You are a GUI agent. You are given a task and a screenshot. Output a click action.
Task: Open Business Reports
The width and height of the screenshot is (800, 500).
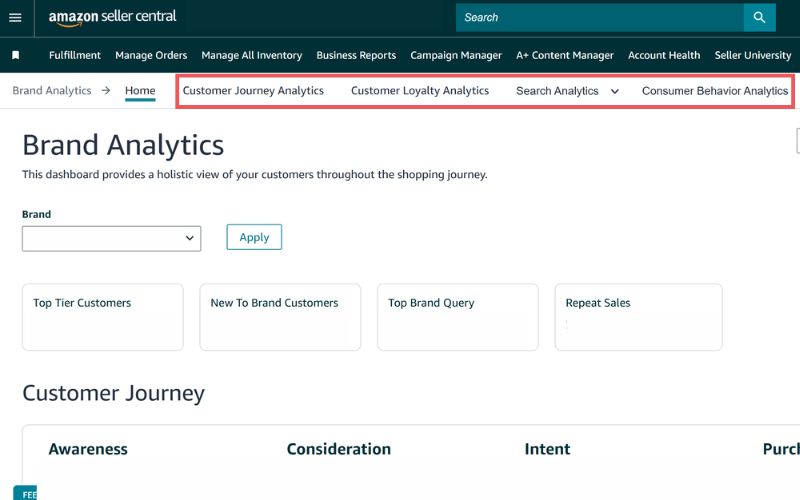click(x=356, y=55)
